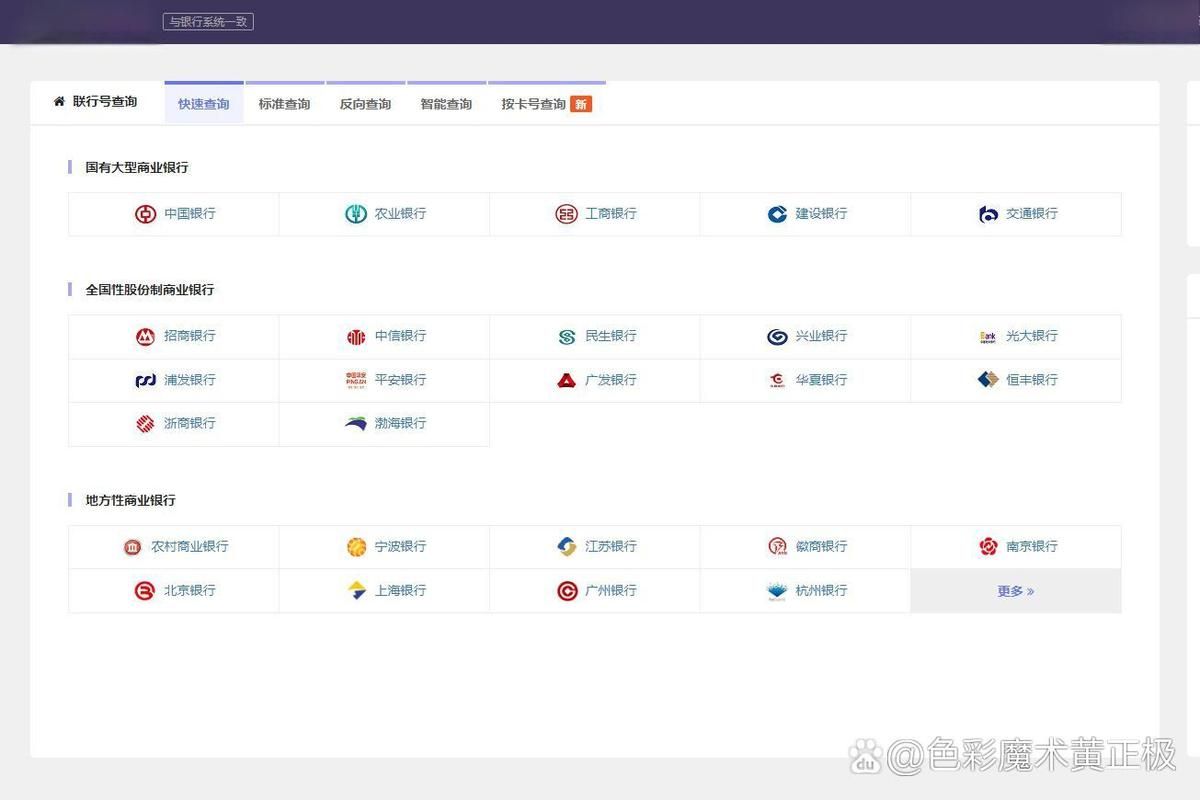Click the 建设银行 logo icon
Screen dimensions: 1200x800
(777, 214)
